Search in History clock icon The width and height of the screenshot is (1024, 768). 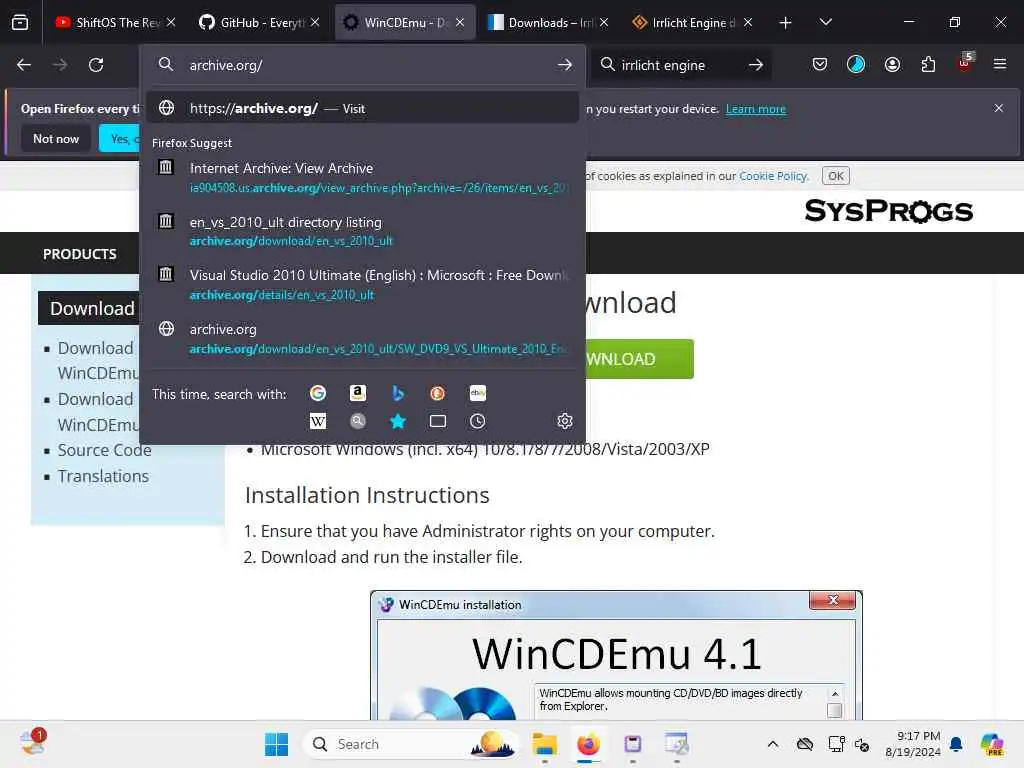(477, 421)
